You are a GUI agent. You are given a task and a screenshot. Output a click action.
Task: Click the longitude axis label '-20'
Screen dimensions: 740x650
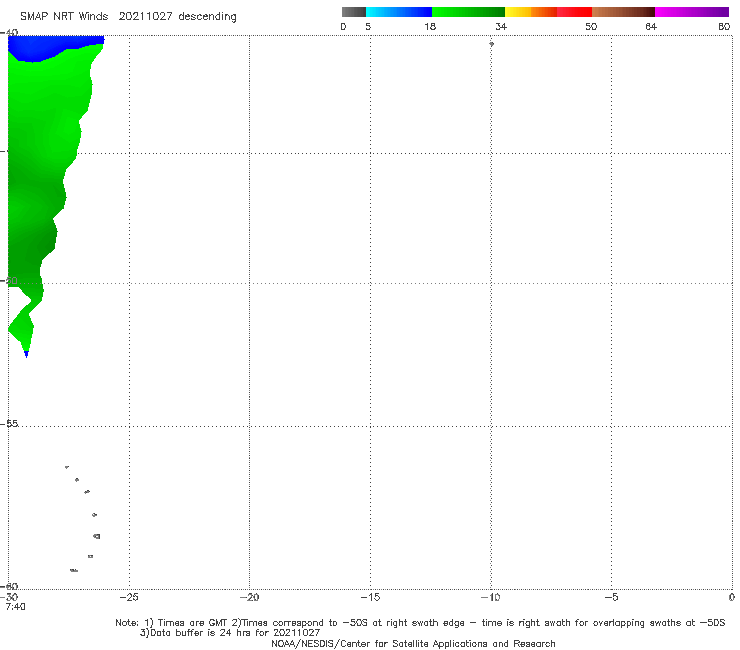(x=249, y=598)
